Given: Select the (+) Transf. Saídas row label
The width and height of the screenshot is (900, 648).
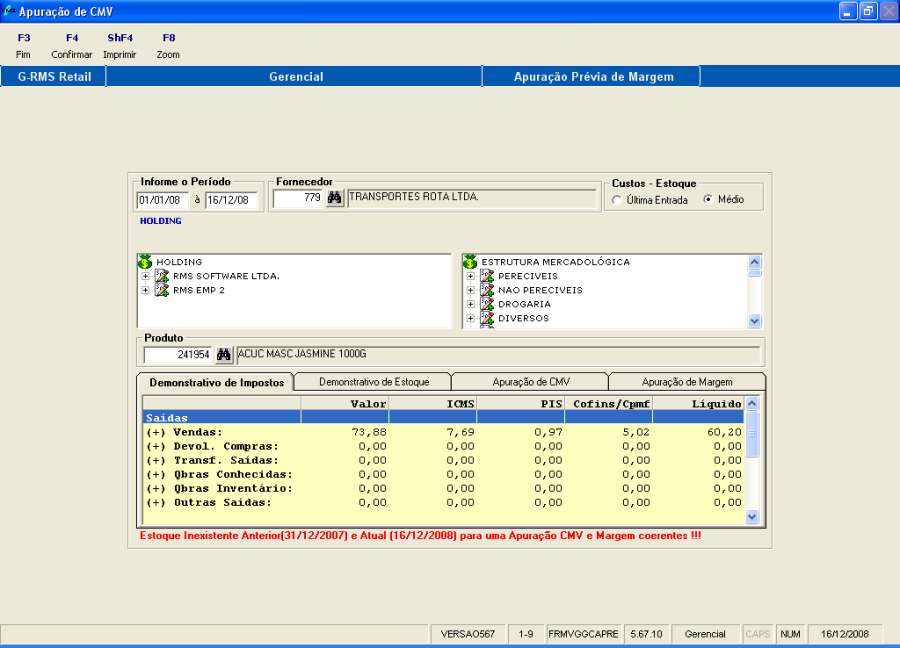Looking at the screenshot, I should click(x=212, y=460).
